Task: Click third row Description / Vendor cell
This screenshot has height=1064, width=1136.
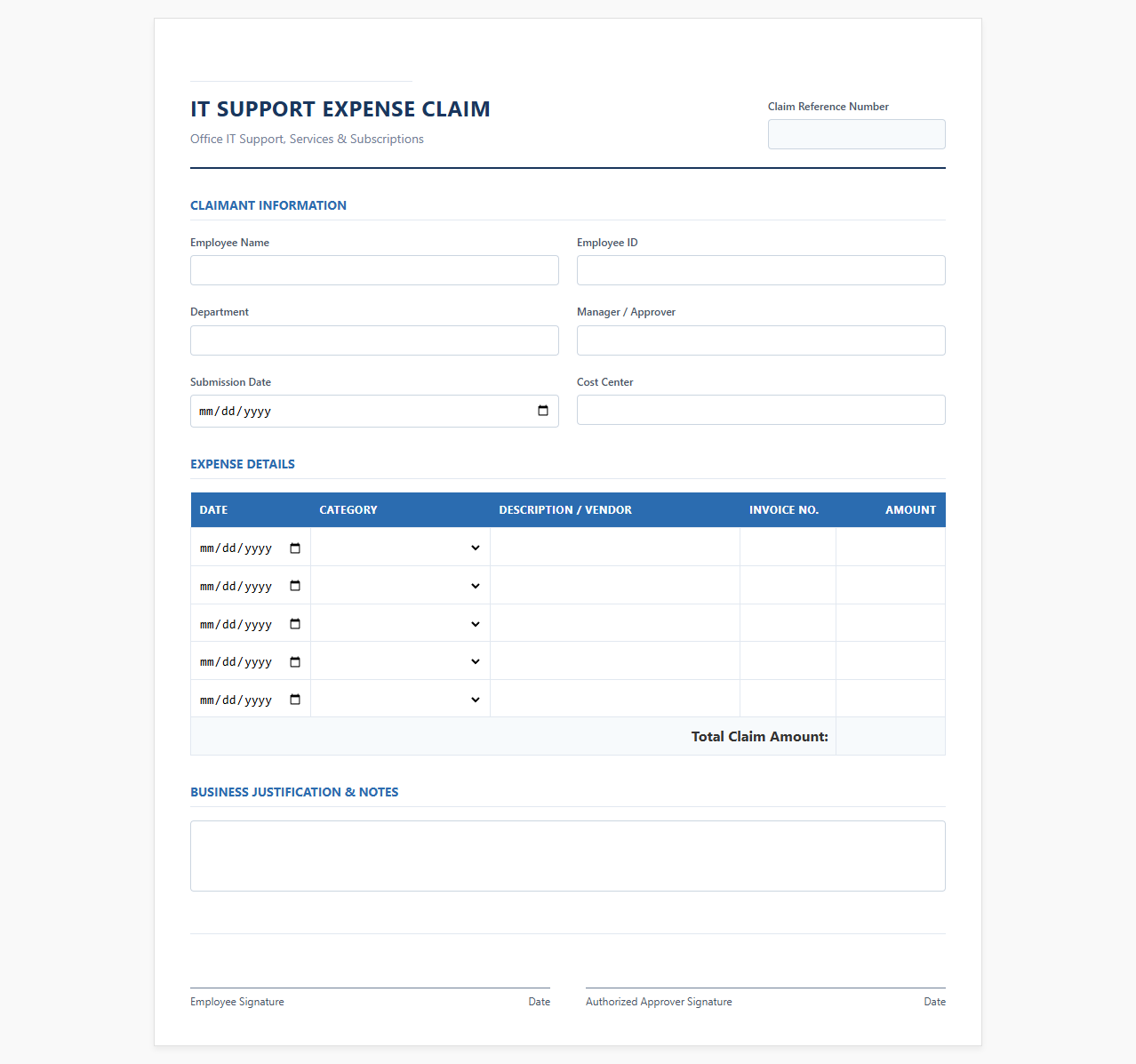Action: [x=615, y=624]
